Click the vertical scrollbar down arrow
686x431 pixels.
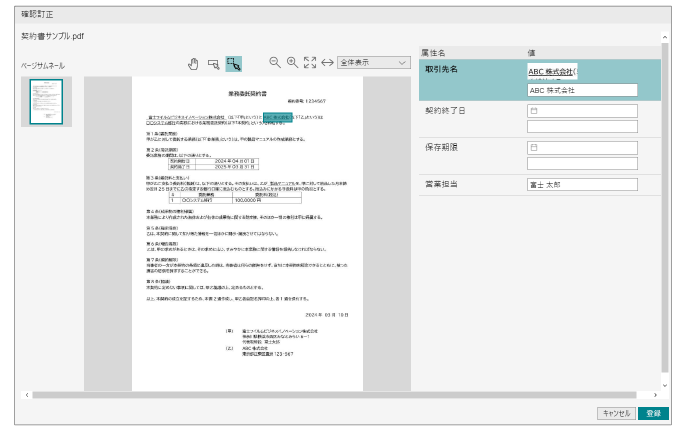point(665,385)
